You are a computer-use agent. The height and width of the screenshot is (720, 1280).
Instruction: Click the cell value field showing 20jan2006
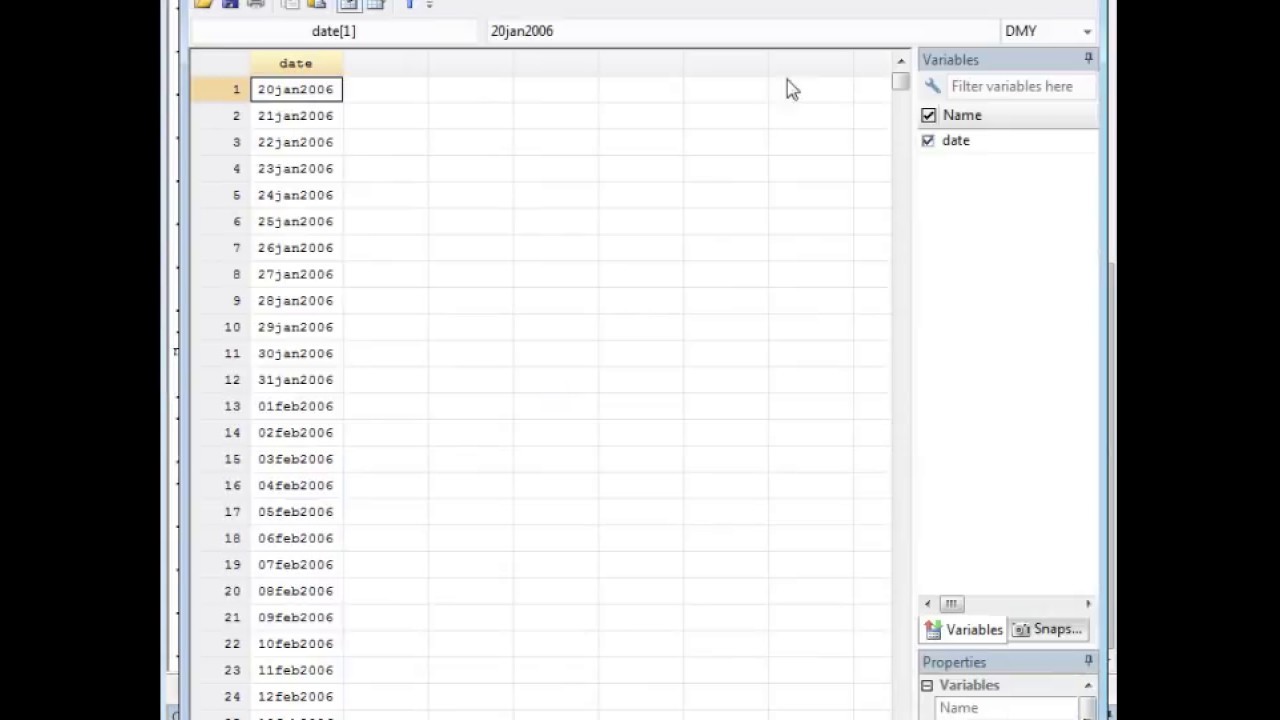click(741, 31)
